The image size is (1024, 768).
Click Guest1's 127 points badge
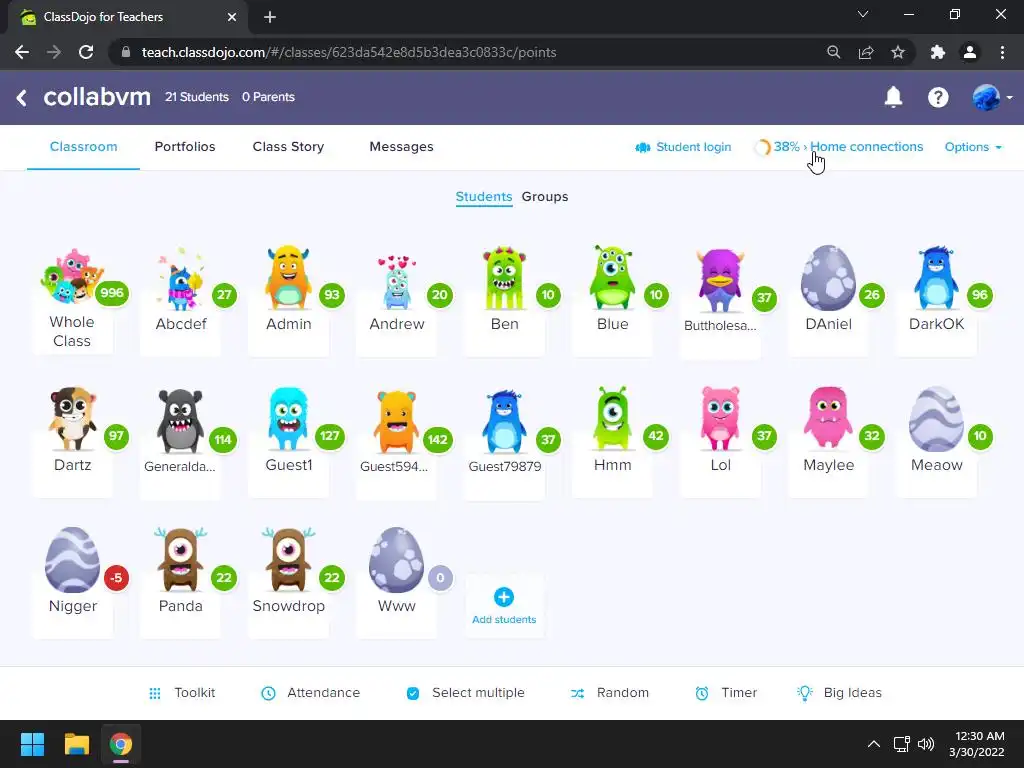click(x=330, y=436)
